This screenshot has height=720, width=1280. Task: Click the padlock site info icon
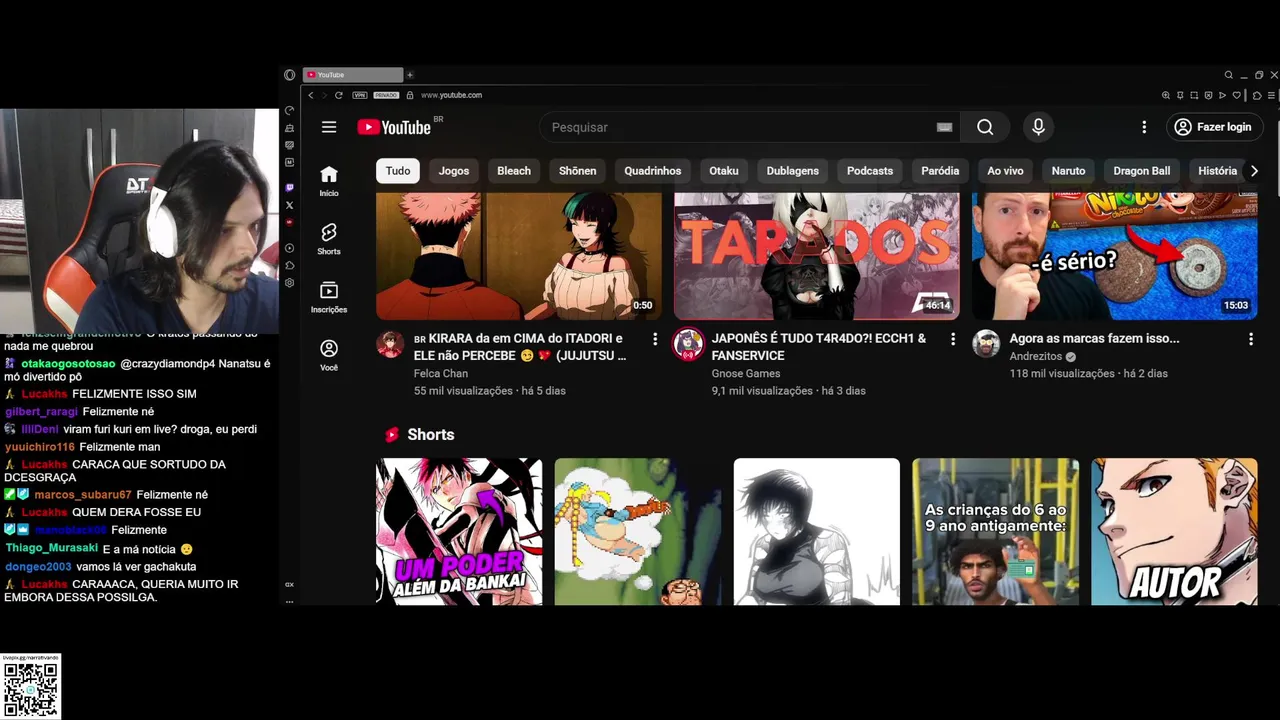pos(410,95)
